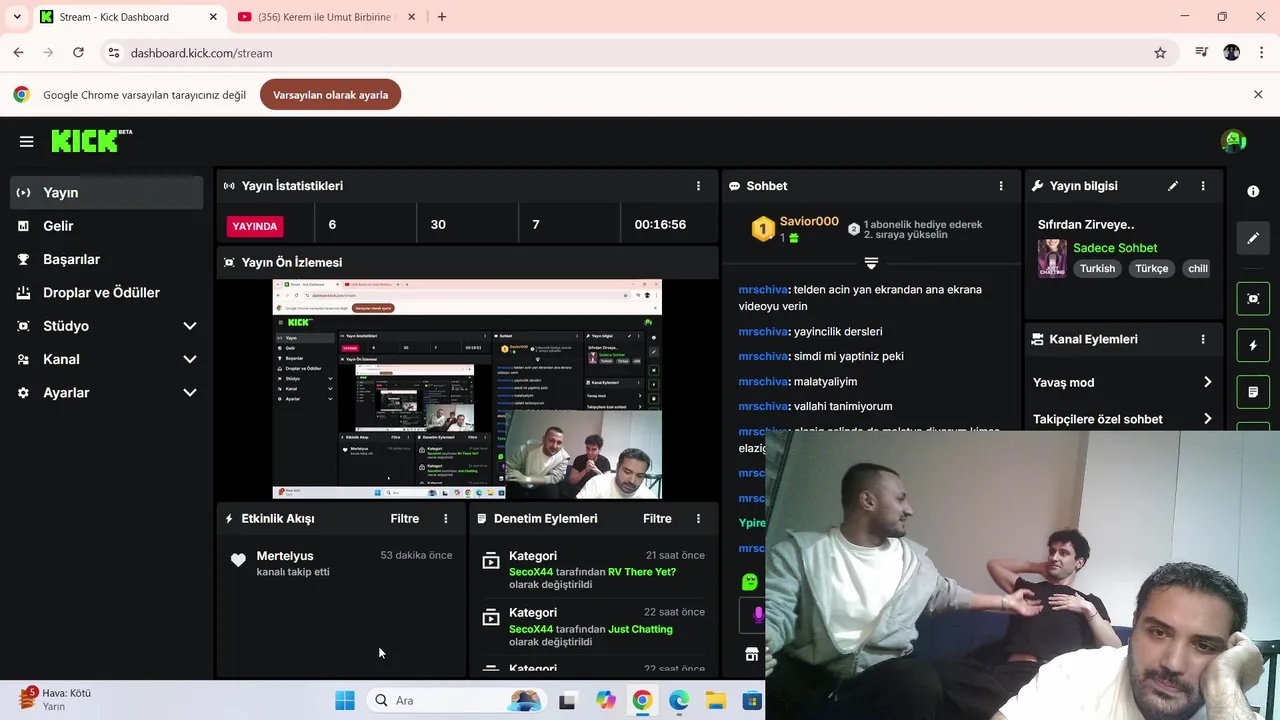Open the green emote picker in chat
The height and width of the screenshot is (720, 1280).
tap(750, 581)
